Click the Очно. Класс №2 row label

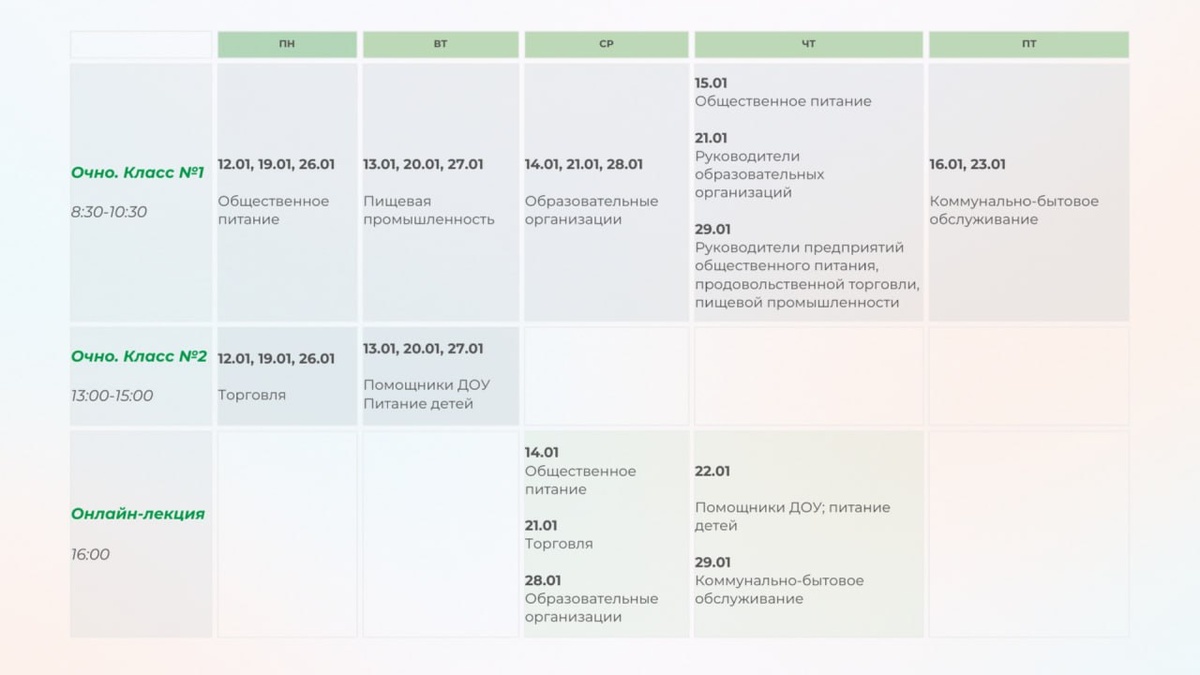[139, 356]
